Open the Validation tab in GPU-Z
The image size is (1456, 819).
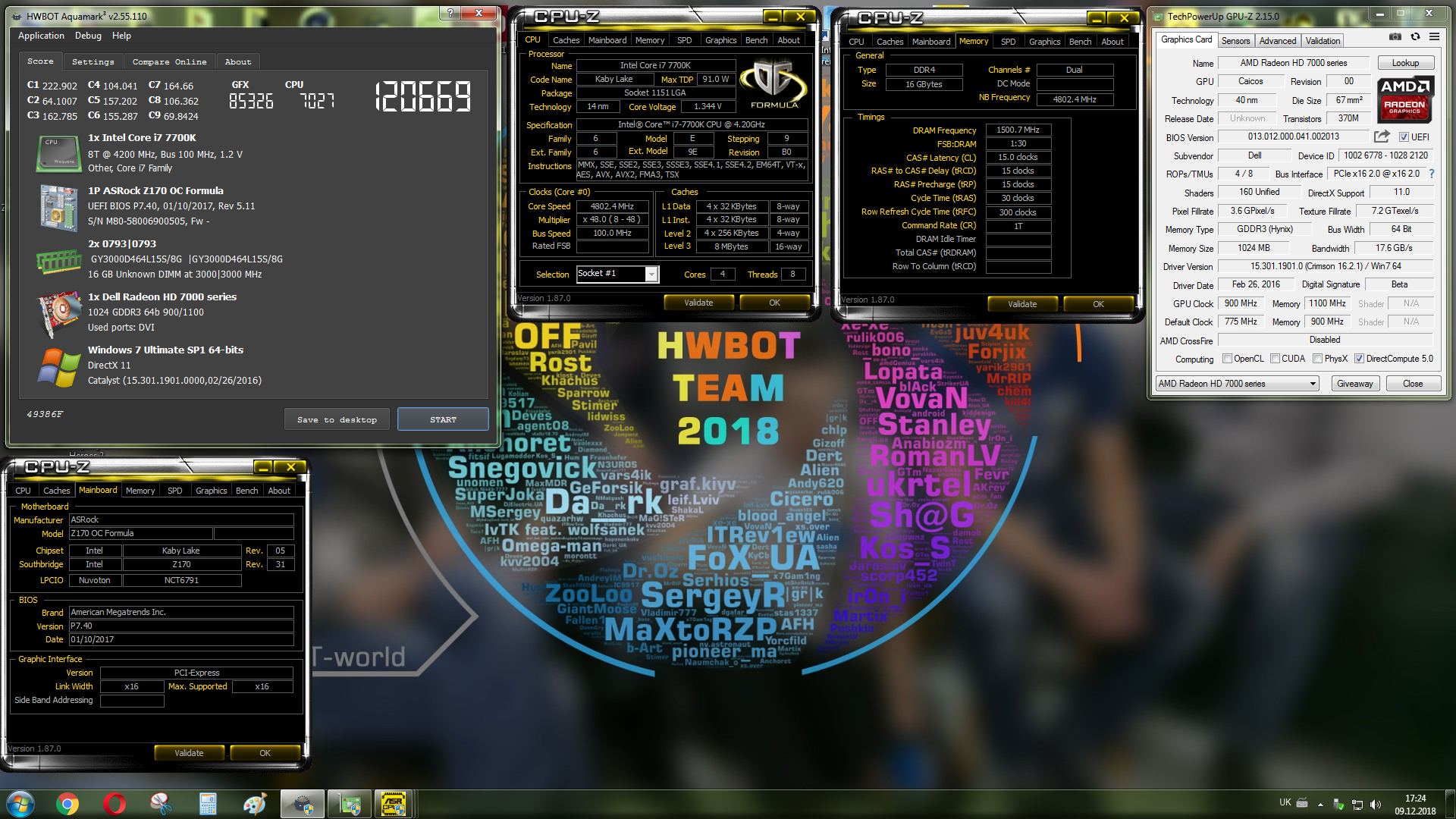(1323, 41)
